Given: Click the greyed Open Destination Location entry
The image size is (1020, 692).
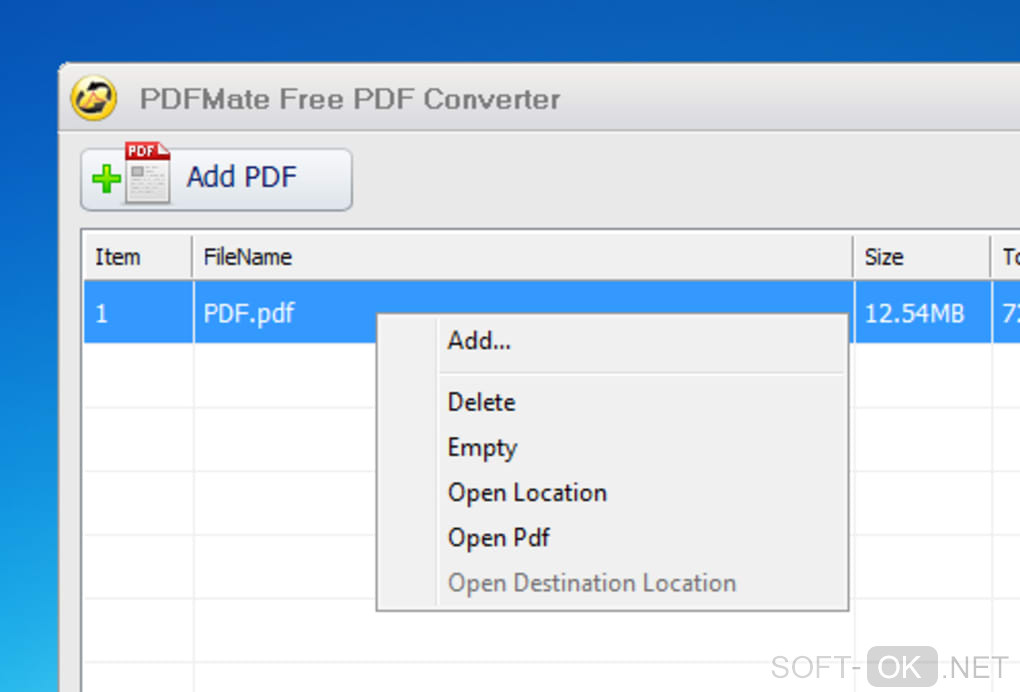Looking at the screenshot, I should tap(591, 583).
